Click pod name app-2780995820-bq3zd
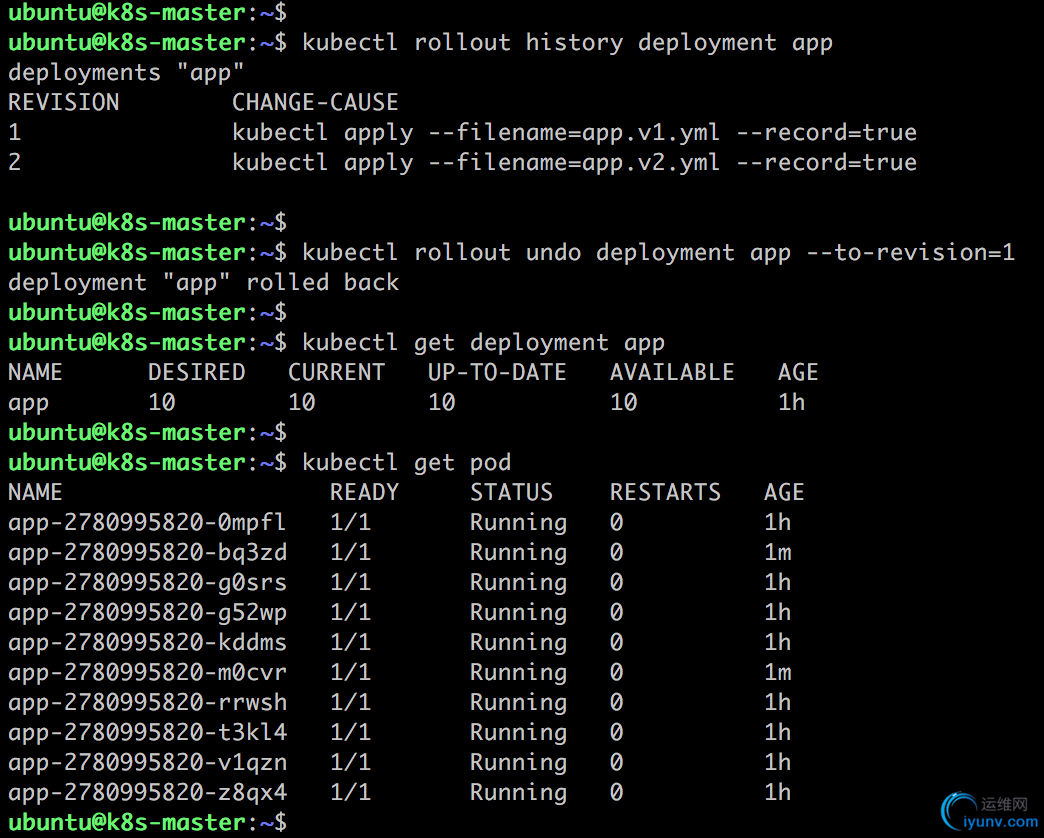 pyautogui.click(x=147, y=553)
